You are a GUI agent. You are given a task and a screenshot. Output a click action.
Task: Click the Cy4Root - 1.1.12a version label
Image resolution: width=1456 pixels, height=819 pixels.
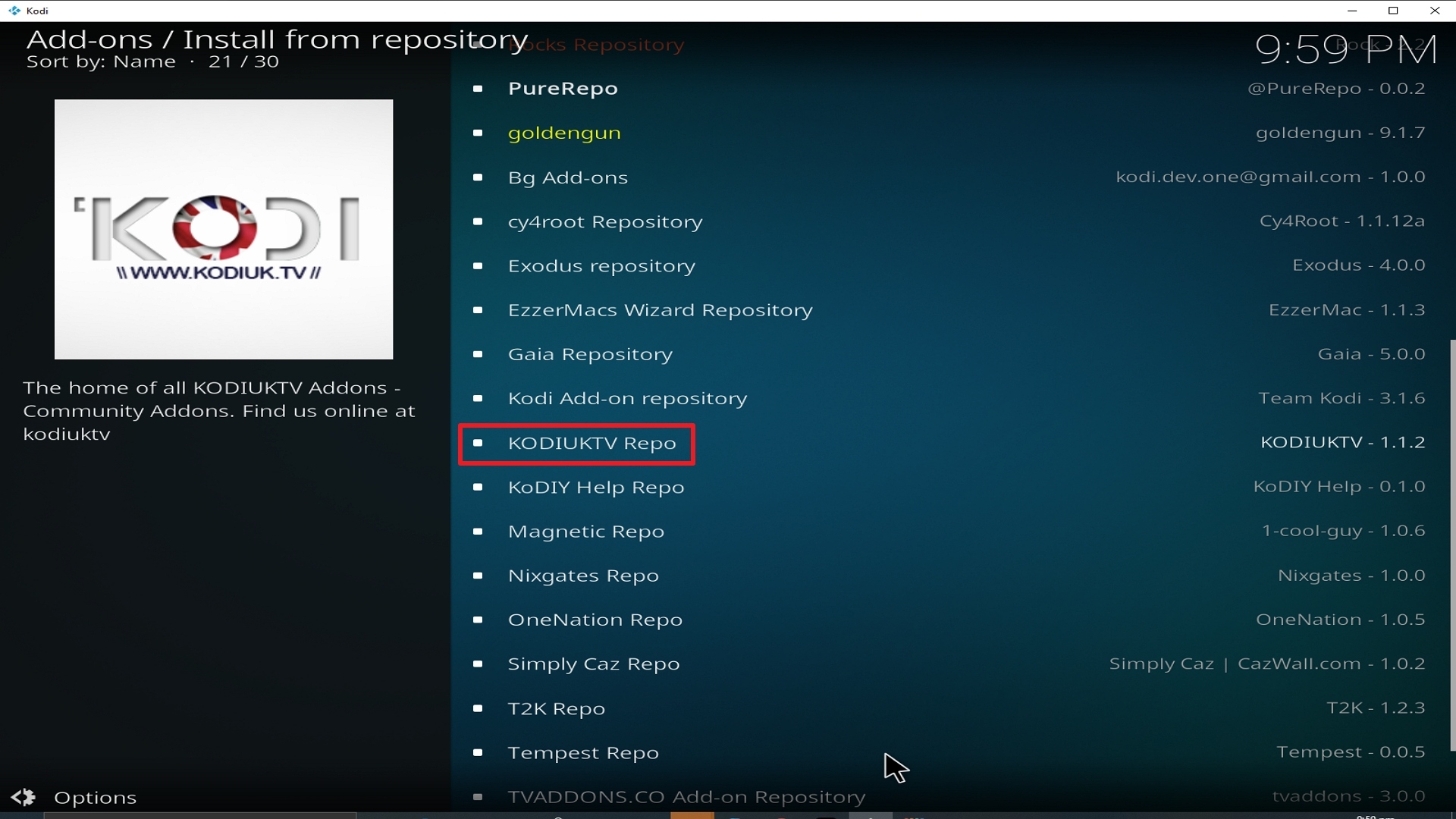click(1342, 221)
